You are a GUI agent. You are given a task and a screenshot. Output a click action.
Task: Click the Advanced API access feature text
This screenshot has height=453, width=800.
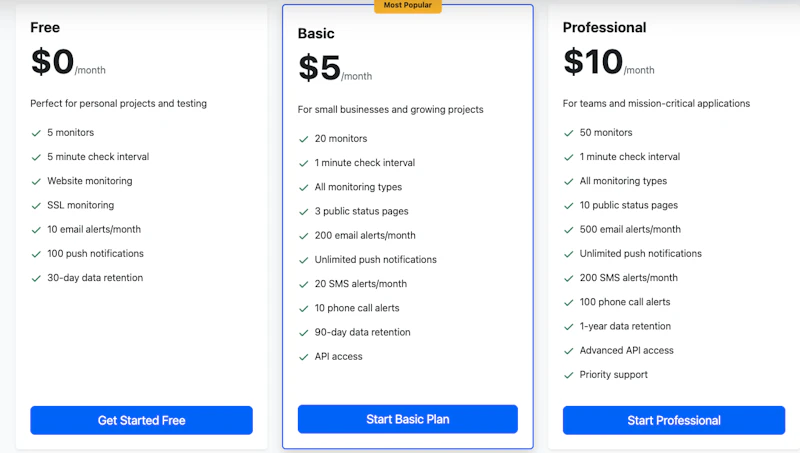click(627, 350)
